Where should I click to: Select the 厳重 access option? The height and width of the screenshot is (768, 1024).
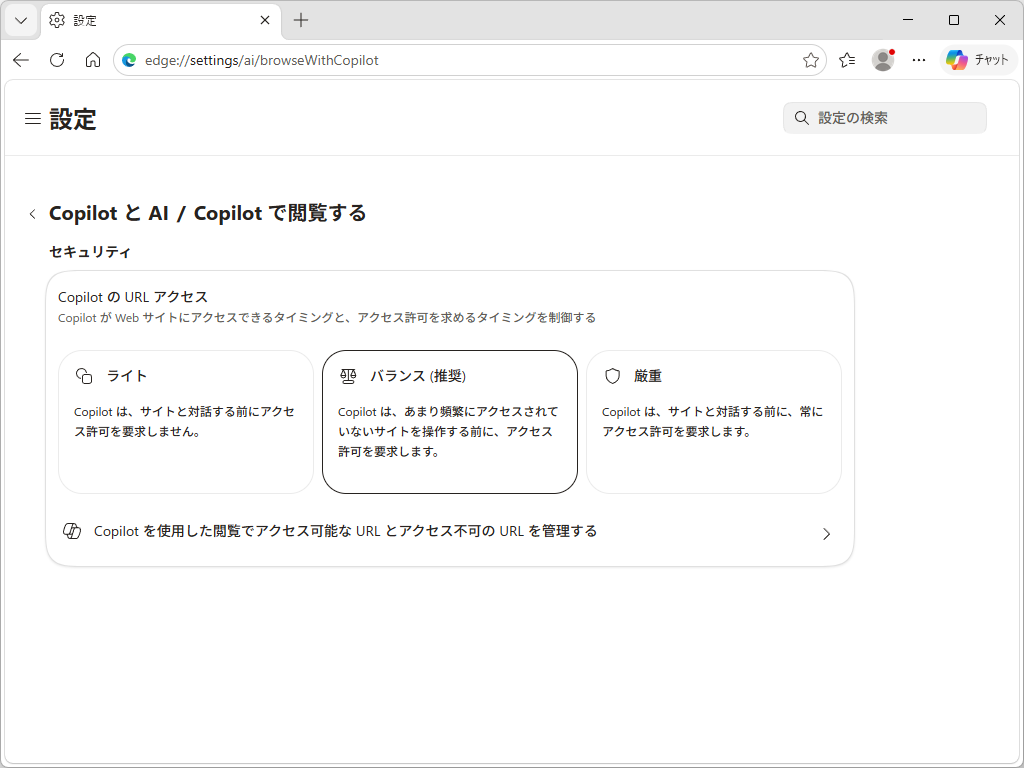(x=713, y=422)
